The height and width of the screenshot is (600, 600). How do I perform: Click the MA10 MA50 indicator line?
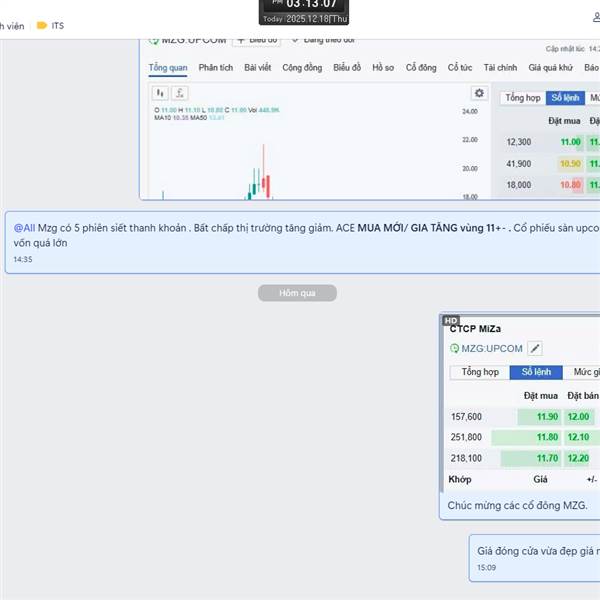189,117
